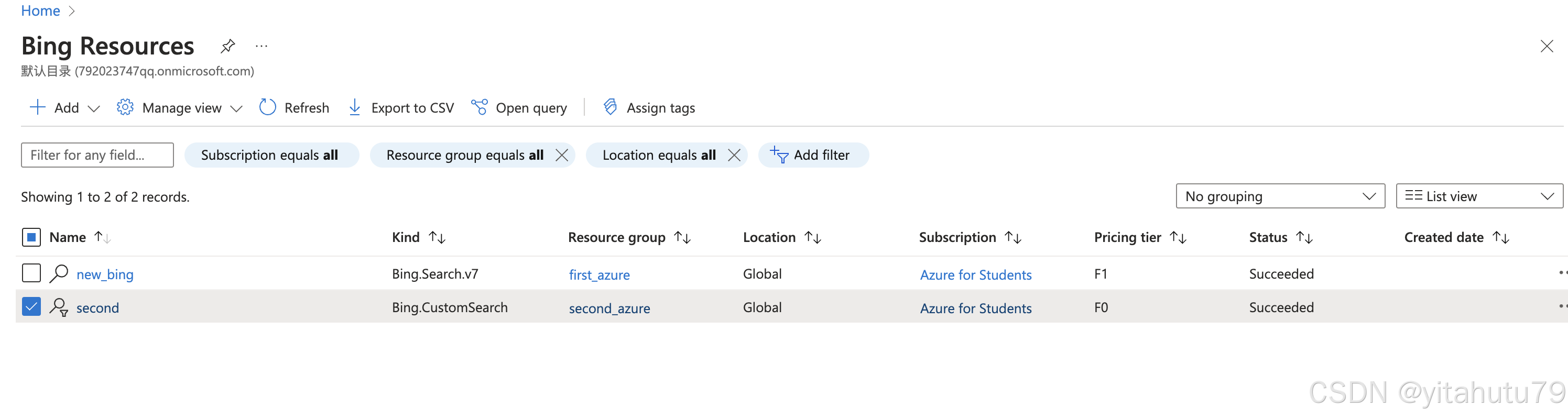Click the Export to CSV download icon
The height and width of the screenshot is (419, 1568).
tap(354, 108)
